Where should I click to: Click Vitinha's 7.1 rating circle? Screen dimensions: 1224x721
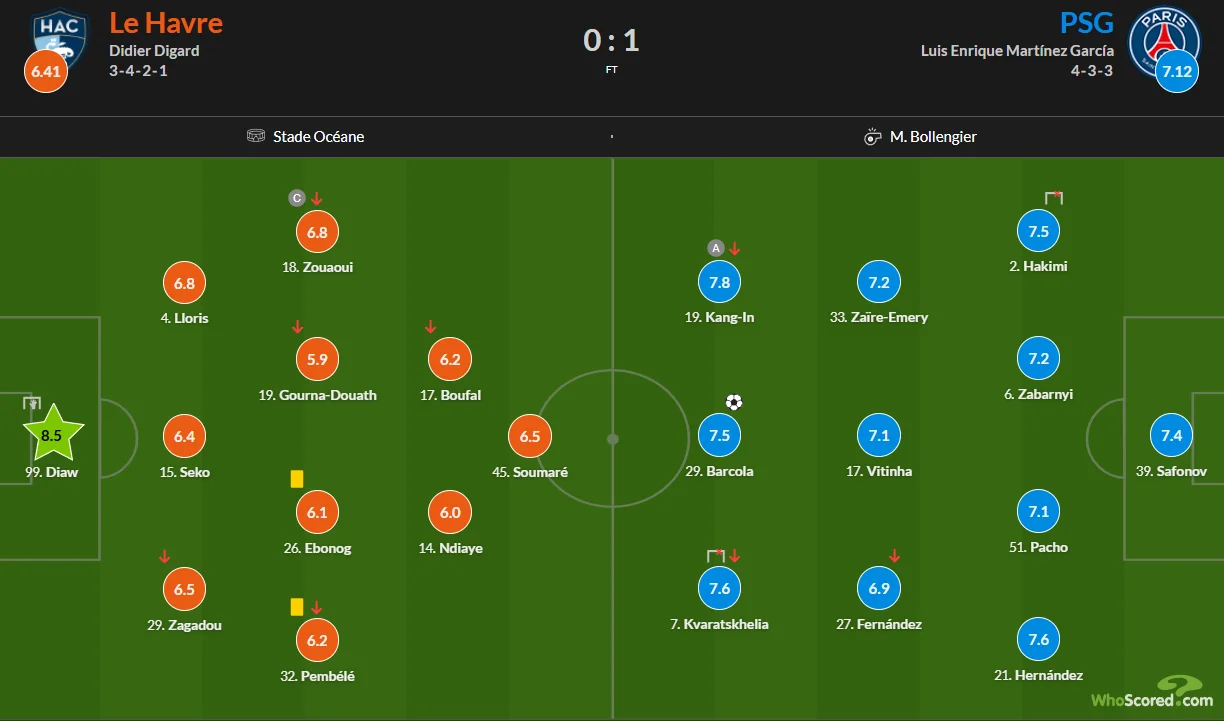point(879,436)
